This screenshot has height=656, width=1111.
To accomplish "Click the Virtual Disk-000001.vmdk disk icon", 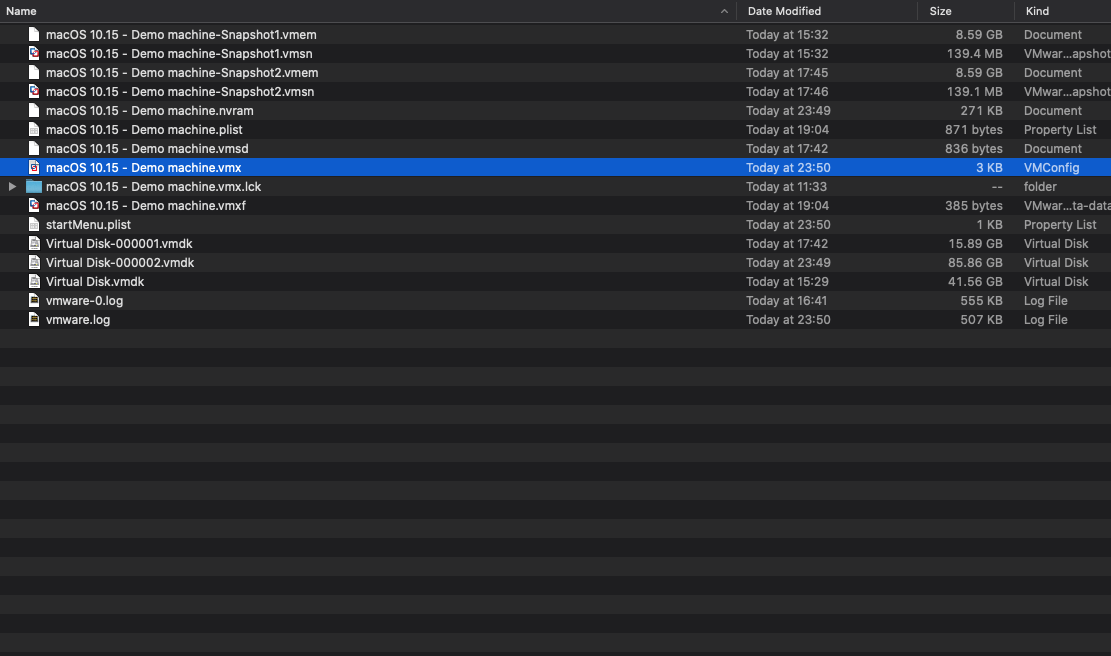I will [33, 244].
